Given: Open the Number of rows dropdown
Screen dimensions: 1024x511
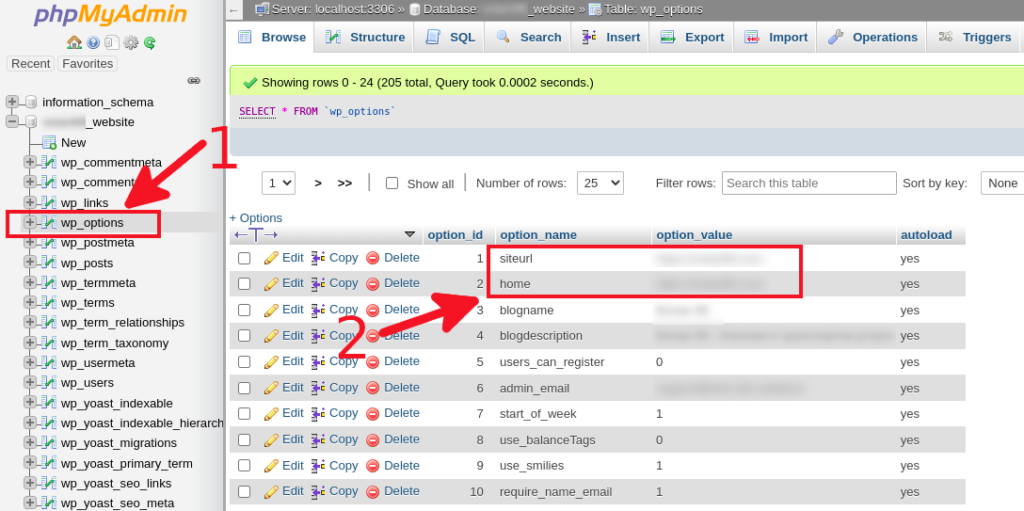Looking at the screenshot, I should [x=600, y=183].
